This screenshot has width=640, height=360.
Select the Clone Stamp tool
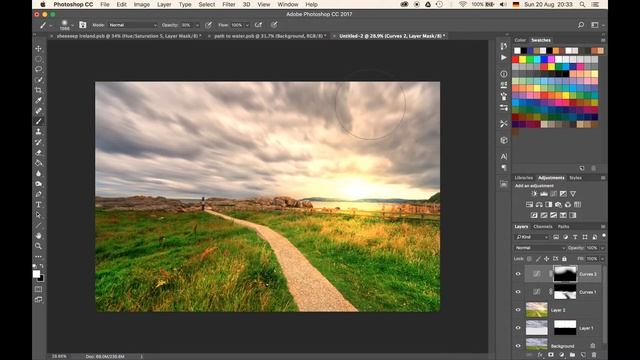pyautogui.click(x=38, y=131)
